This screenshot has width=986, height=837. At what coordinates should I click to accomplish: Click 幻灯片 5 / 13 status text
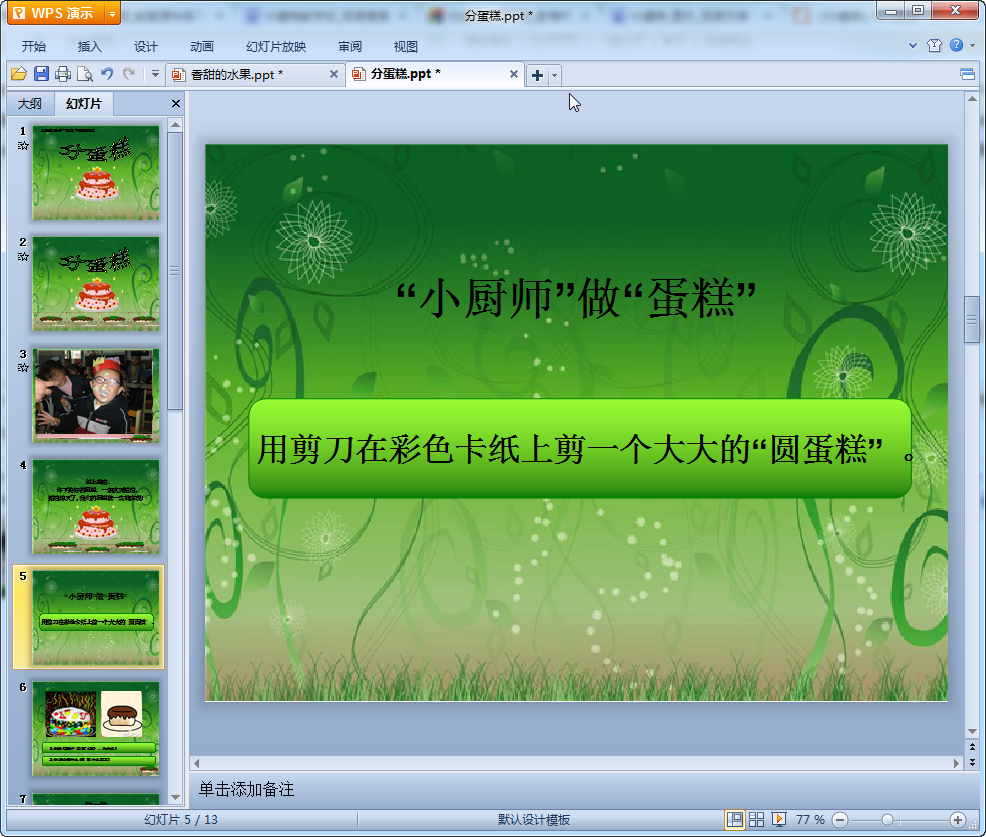pyautogui.click(x=181, y=819)
